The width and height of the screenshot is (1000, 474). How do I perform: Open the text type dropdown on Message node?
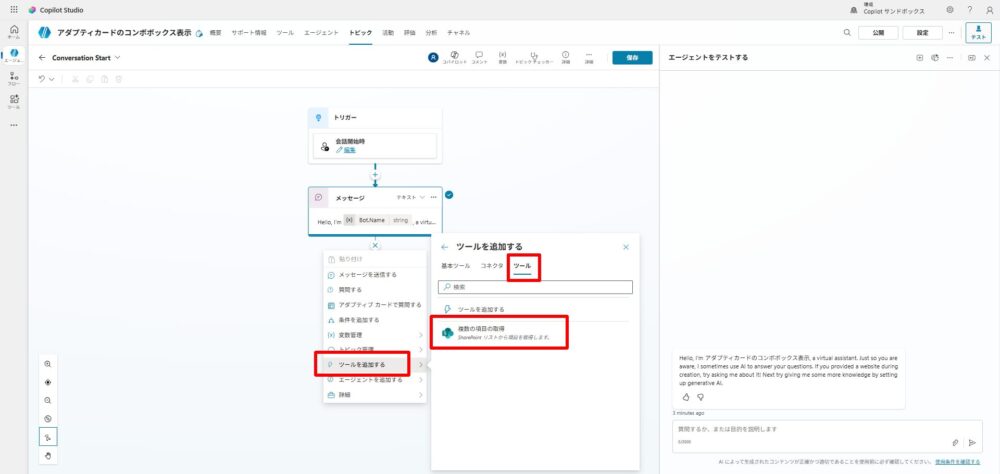point(411,197)
